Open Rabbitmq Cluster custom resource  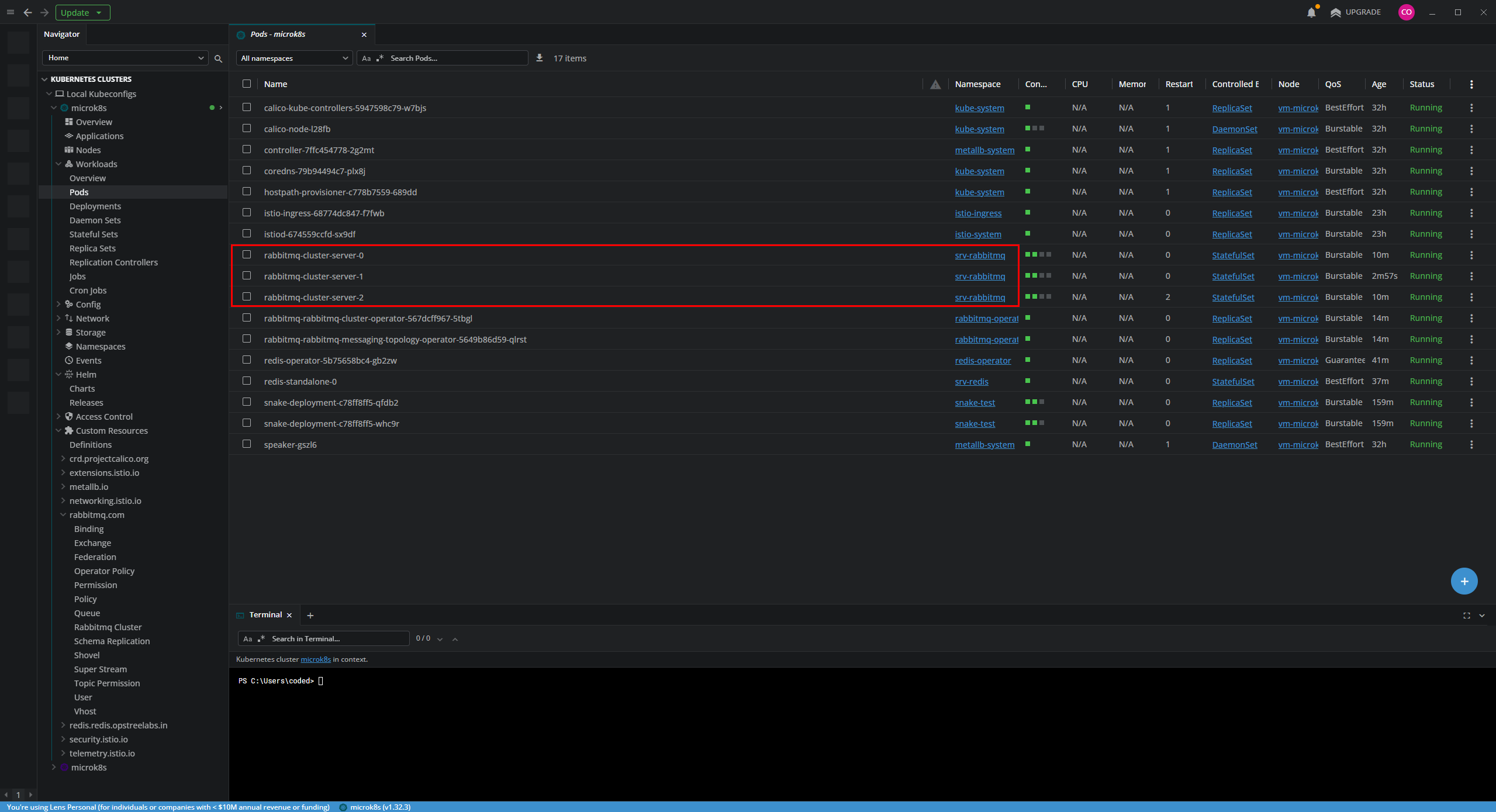click(108, 627)
